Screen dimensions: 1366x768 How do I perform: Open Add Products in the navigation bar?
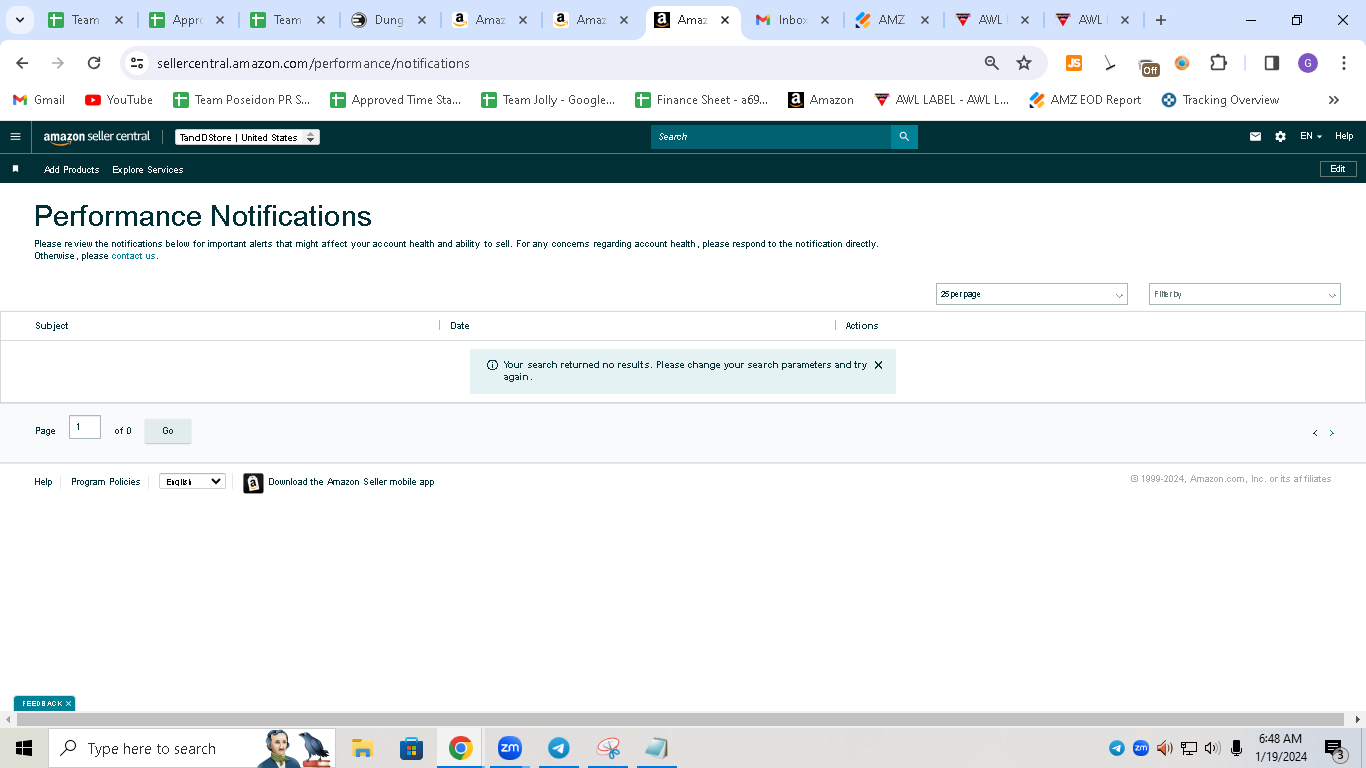point(72,170)
